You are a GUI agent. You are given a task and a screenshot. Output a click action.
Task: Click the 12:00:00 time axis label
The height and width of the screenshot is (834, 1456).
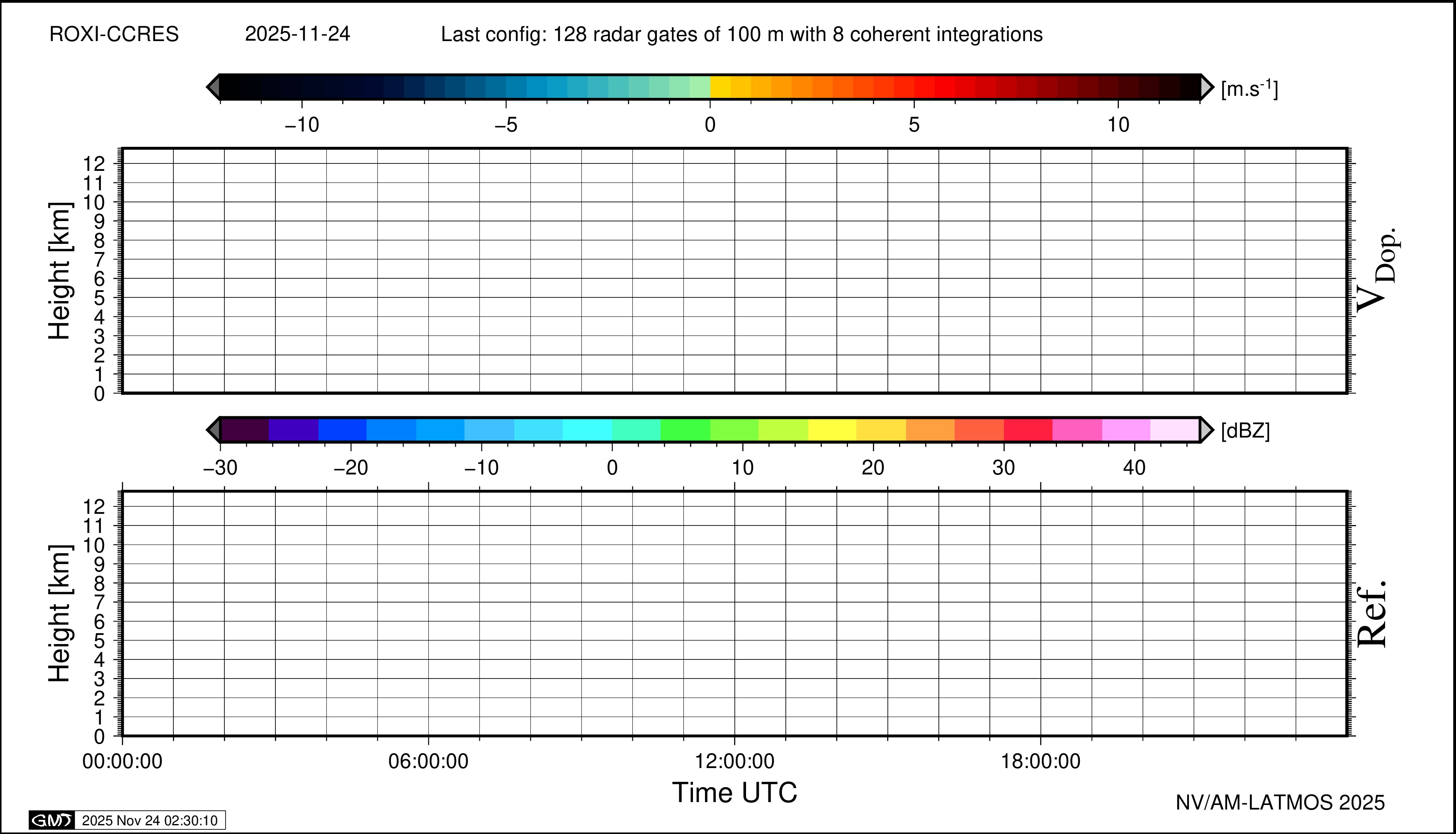(x=734, y=761)
